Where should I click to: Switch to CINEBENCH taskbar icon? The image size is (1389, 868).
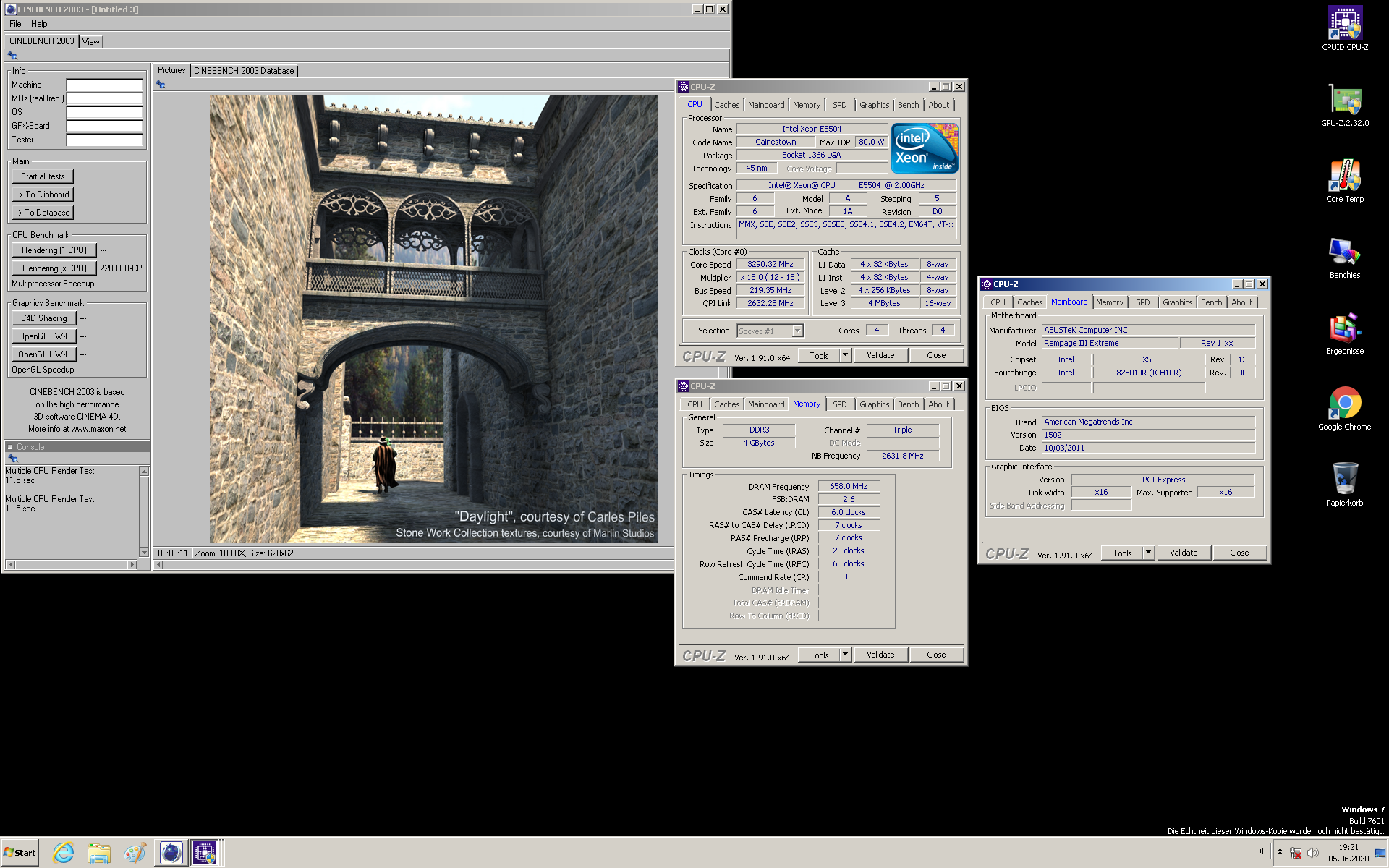(x=171, y=853)
